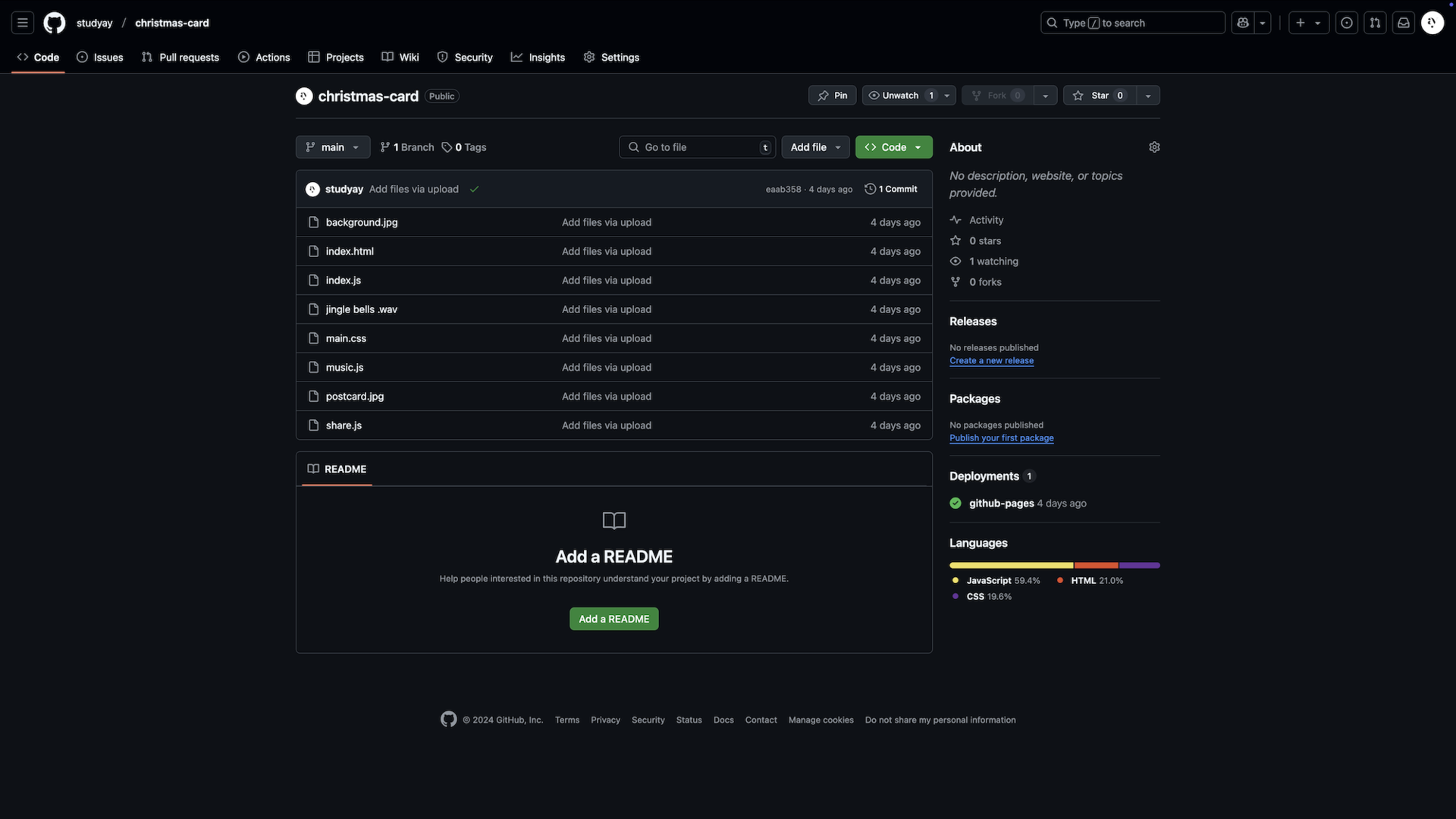This screenshot has width=1456, height=819.
Task: Expand the Fork options dropdown arrow
Action: click(1045, 96)
